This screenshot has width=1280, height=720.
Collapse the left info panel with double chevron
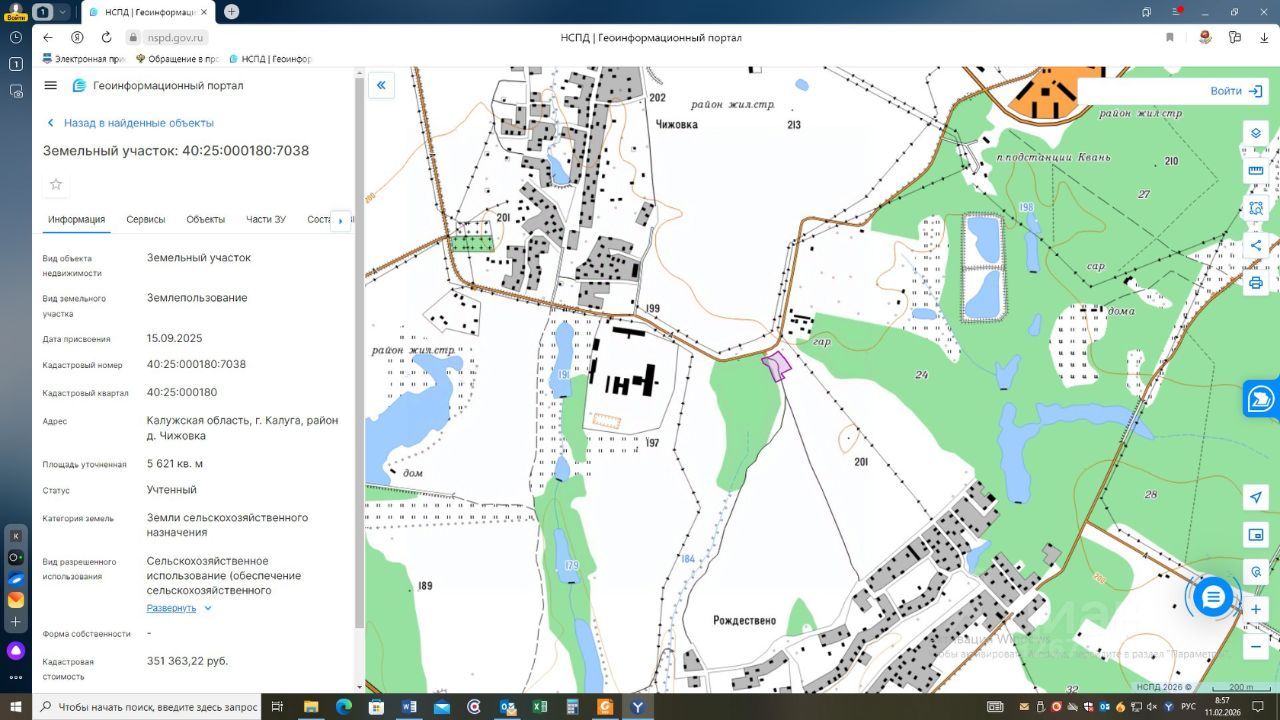pyautogui.click(x=381, y=86)
